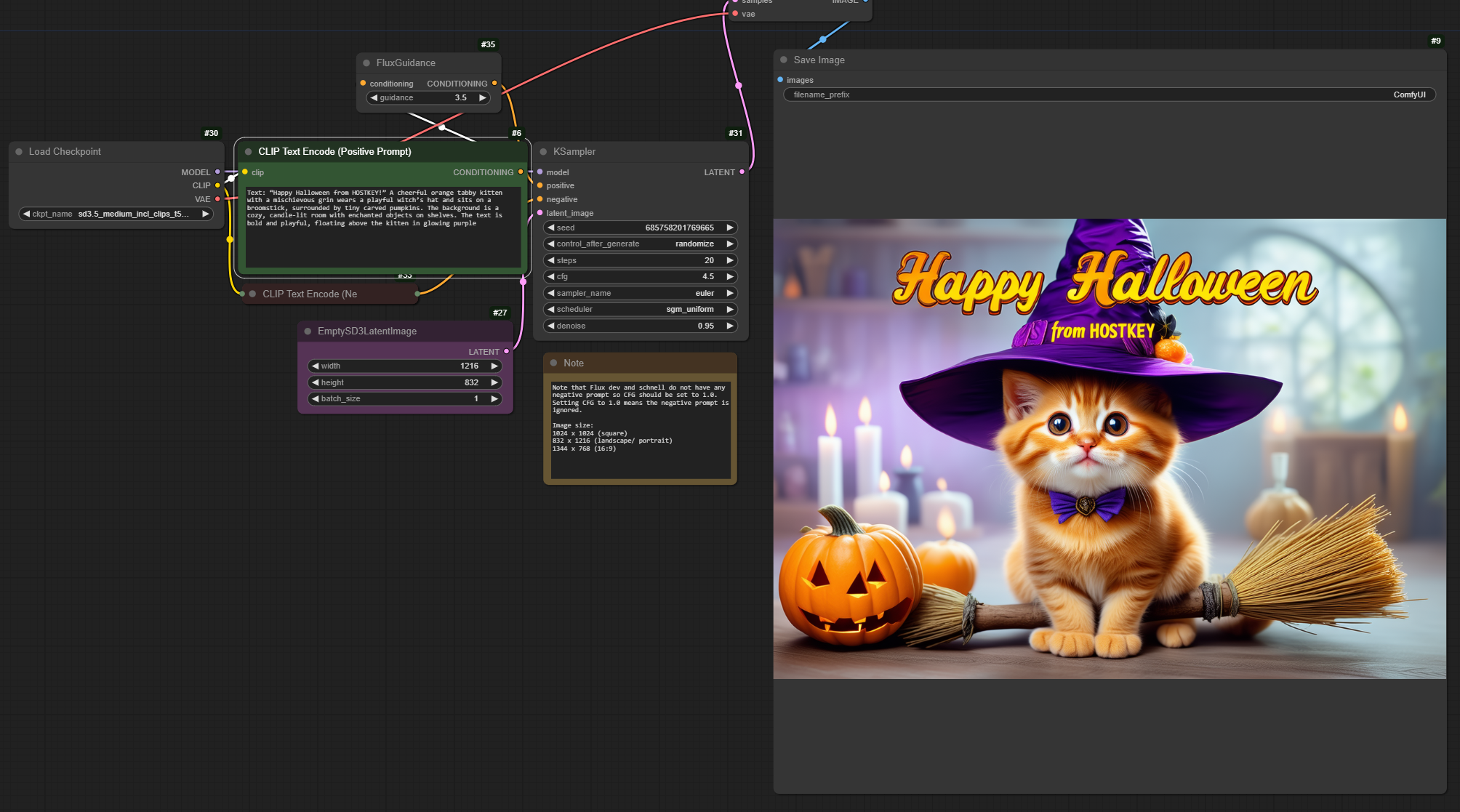1460x812 pixels.
Task: Increase the guidance value with right arrow
Action: pos(482,98)
